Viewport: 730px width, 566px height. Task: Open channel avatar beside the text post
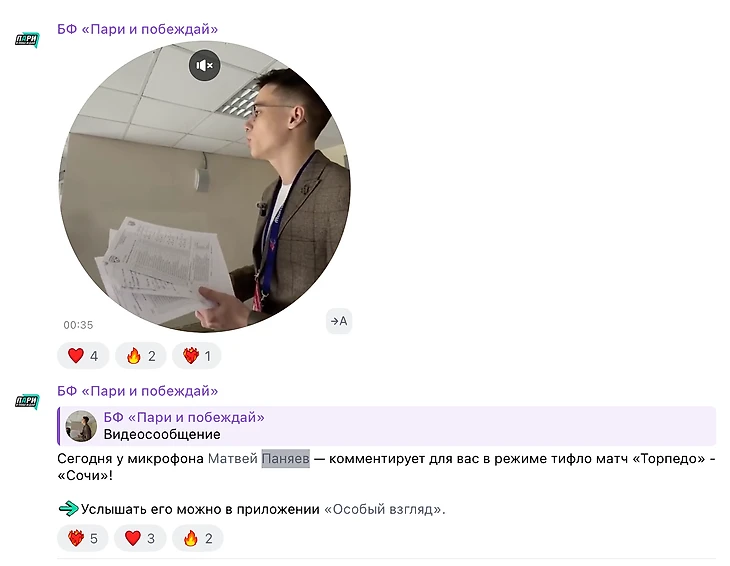[x=27, y=401]
